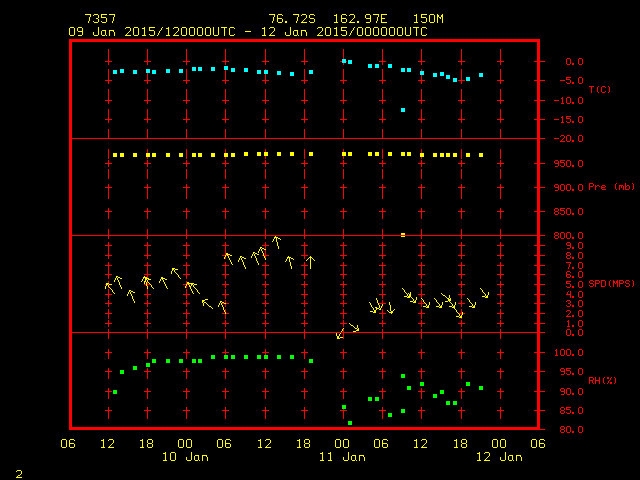The image size is (640, 480).
Task: Click the lowest green humidity point
Action: coord(350,423)
